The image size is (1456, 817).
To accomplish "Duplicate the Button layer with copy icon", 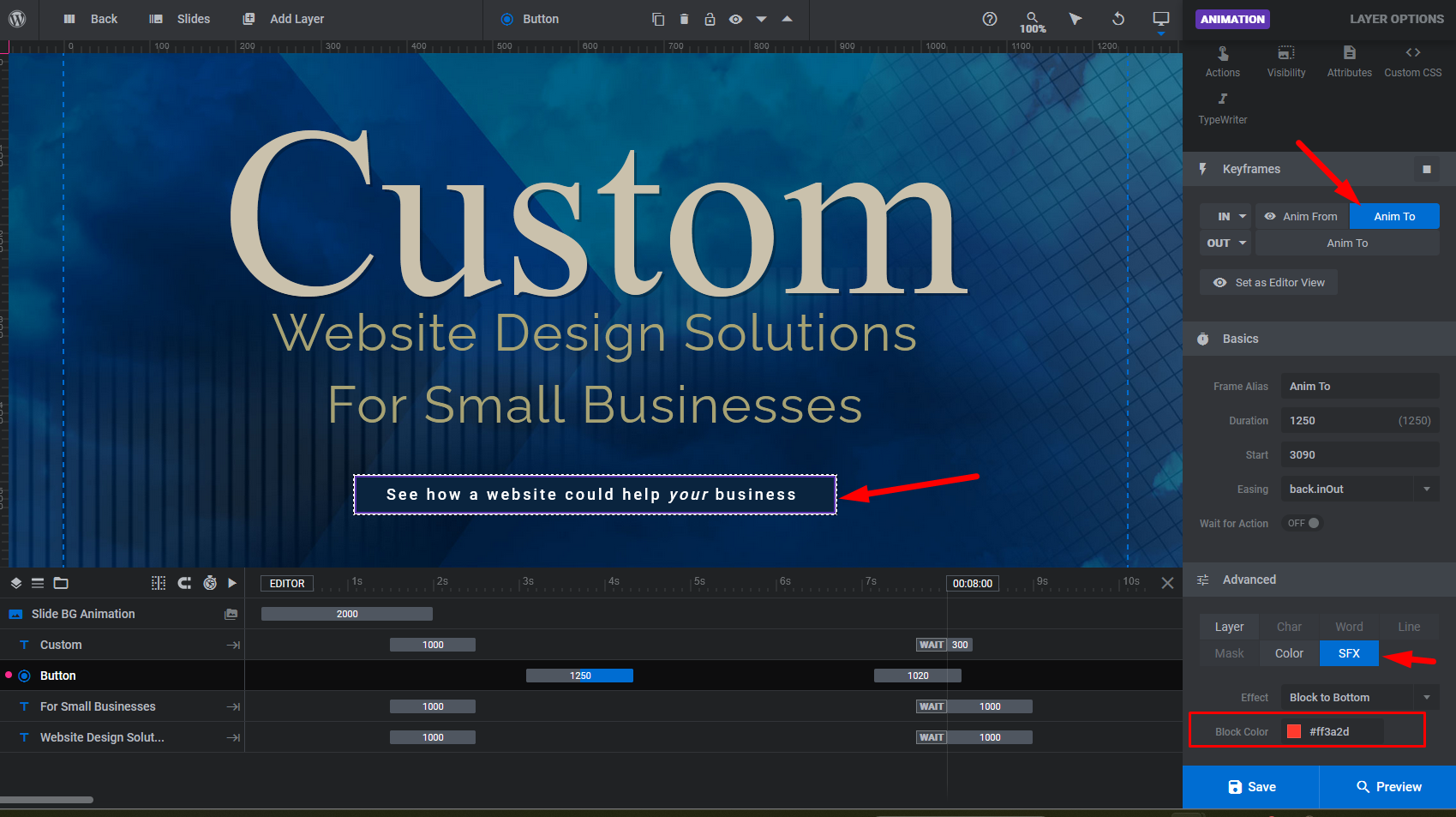I will [x=658, y=19].
